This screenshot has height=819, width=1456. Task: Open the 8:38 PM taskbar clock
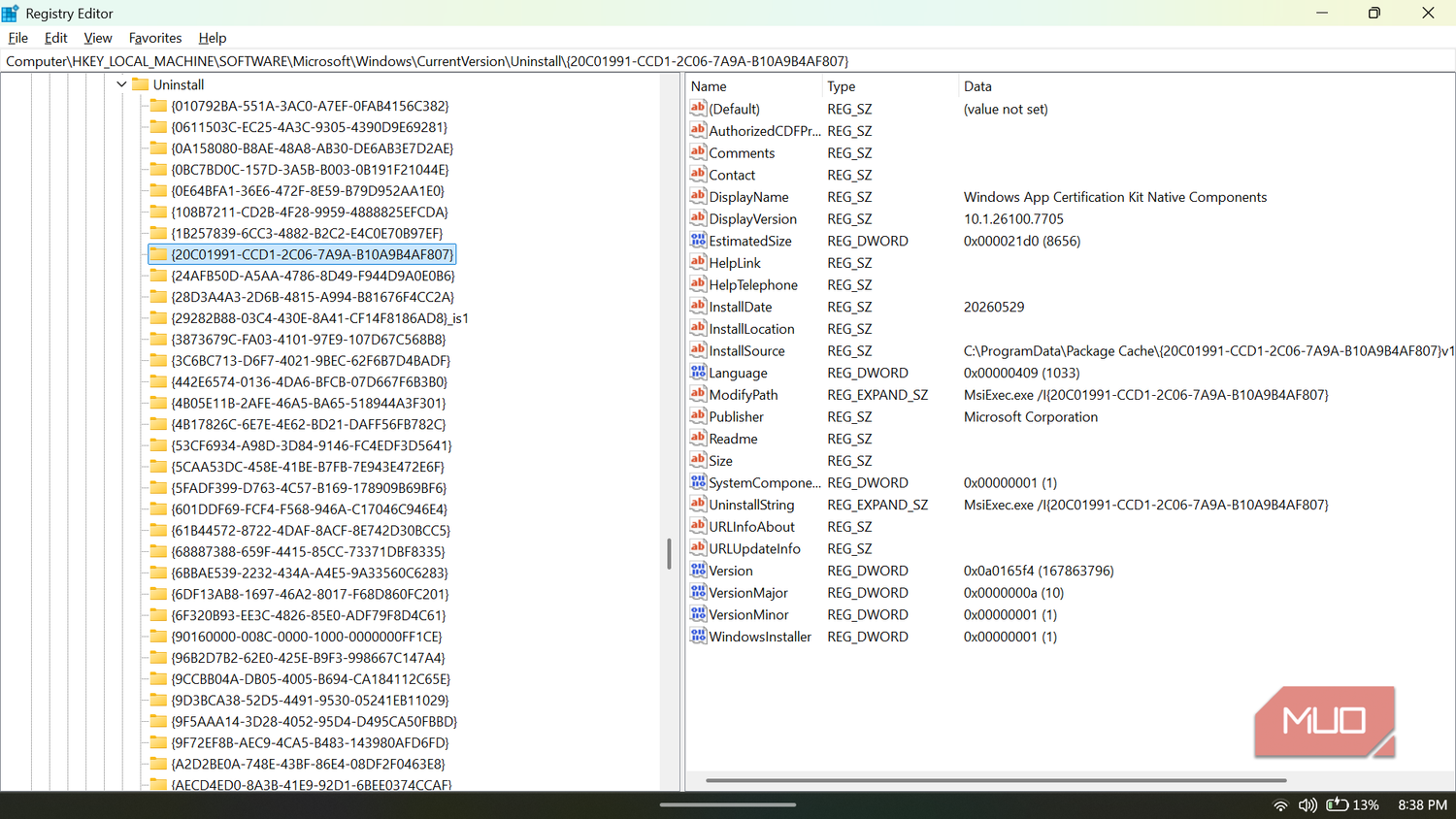coord(1422,805)
